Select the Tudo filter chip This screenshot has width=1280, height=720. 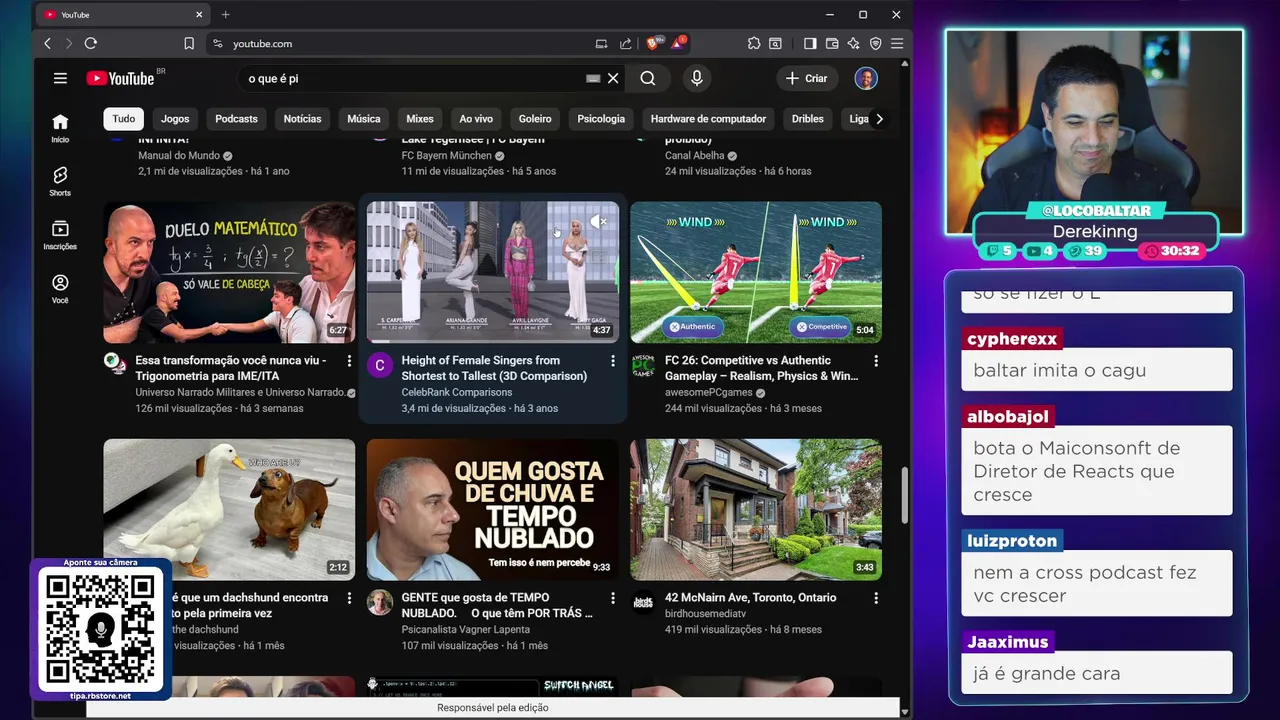click(x=124, y=118)
